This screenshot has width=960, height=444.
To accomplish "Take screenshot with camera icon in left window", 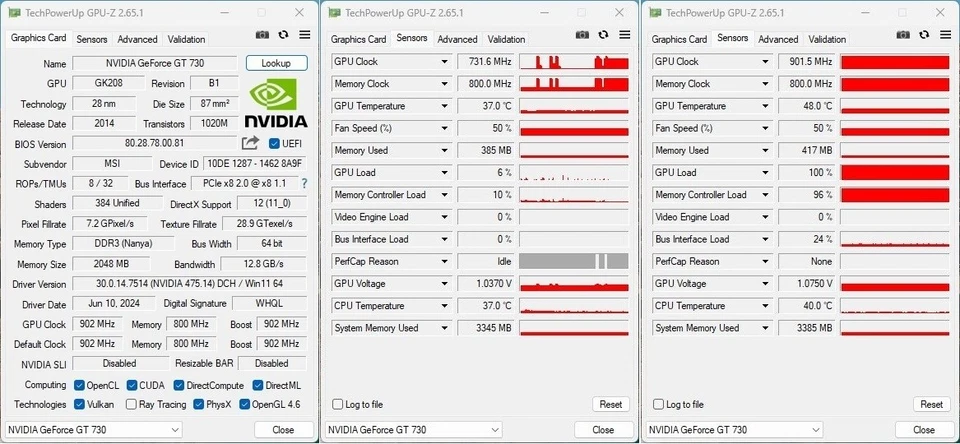I will 262,35.
